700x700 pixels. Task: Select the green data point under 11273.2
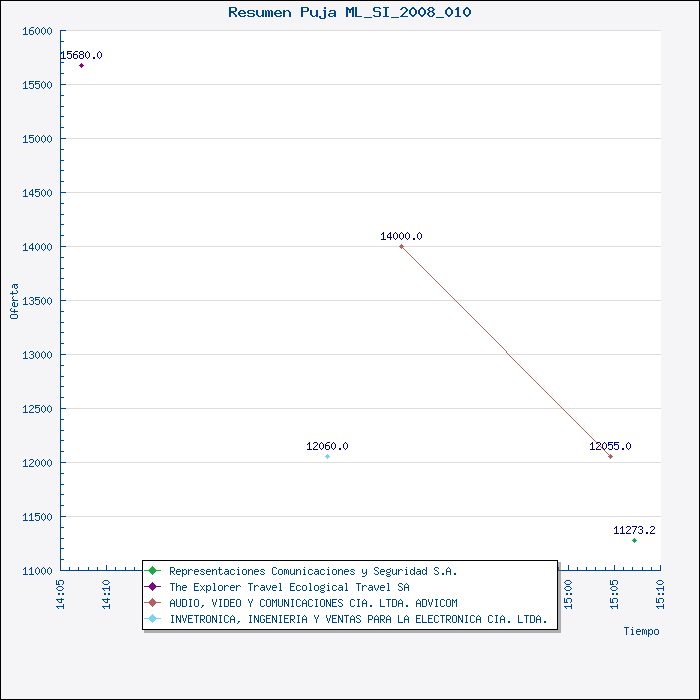(x=634, y=540)
